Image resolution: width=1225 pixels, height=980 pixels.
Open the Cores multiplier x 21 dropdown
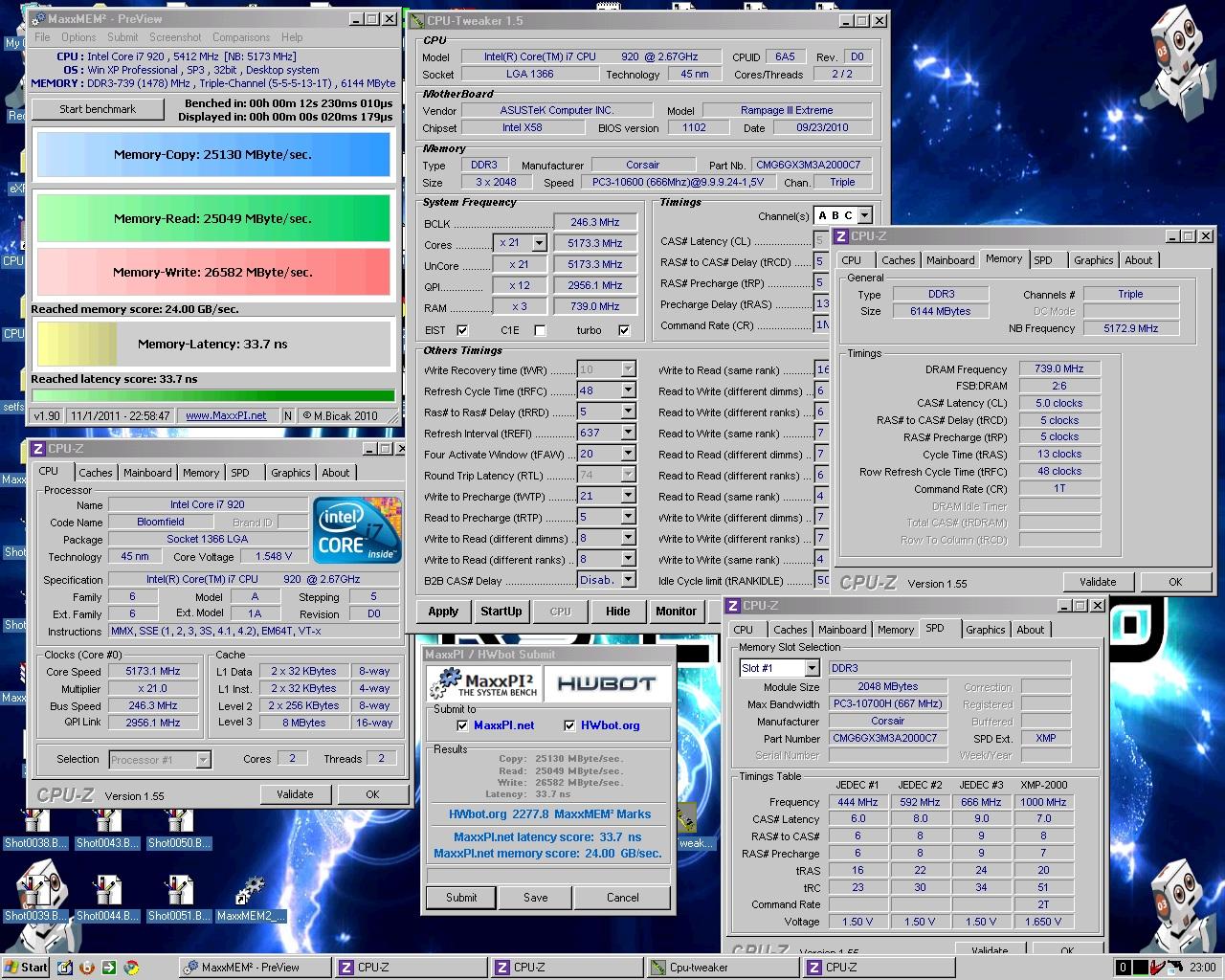[538, 243]
